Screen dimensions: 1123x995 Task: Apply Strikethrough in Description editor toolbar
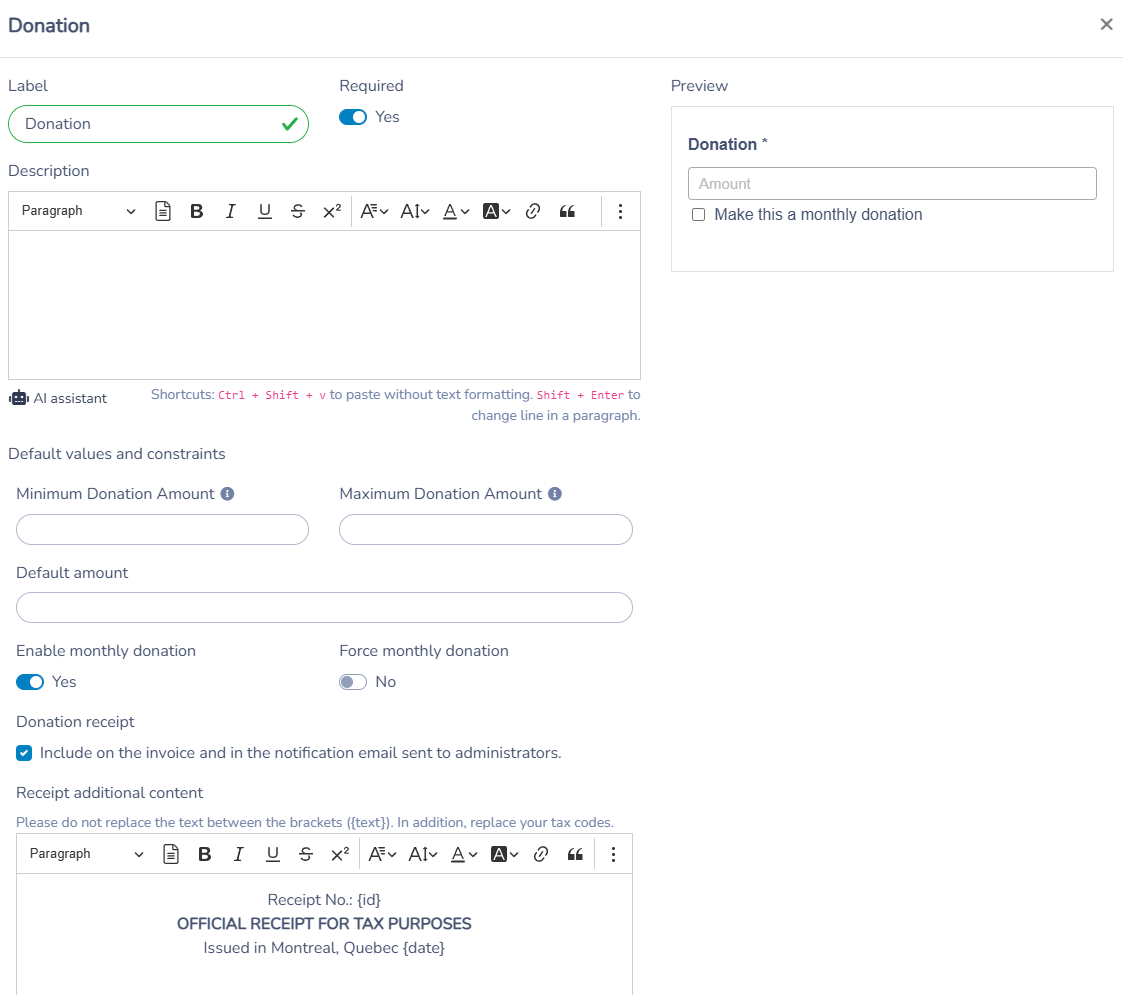point(298,211)
